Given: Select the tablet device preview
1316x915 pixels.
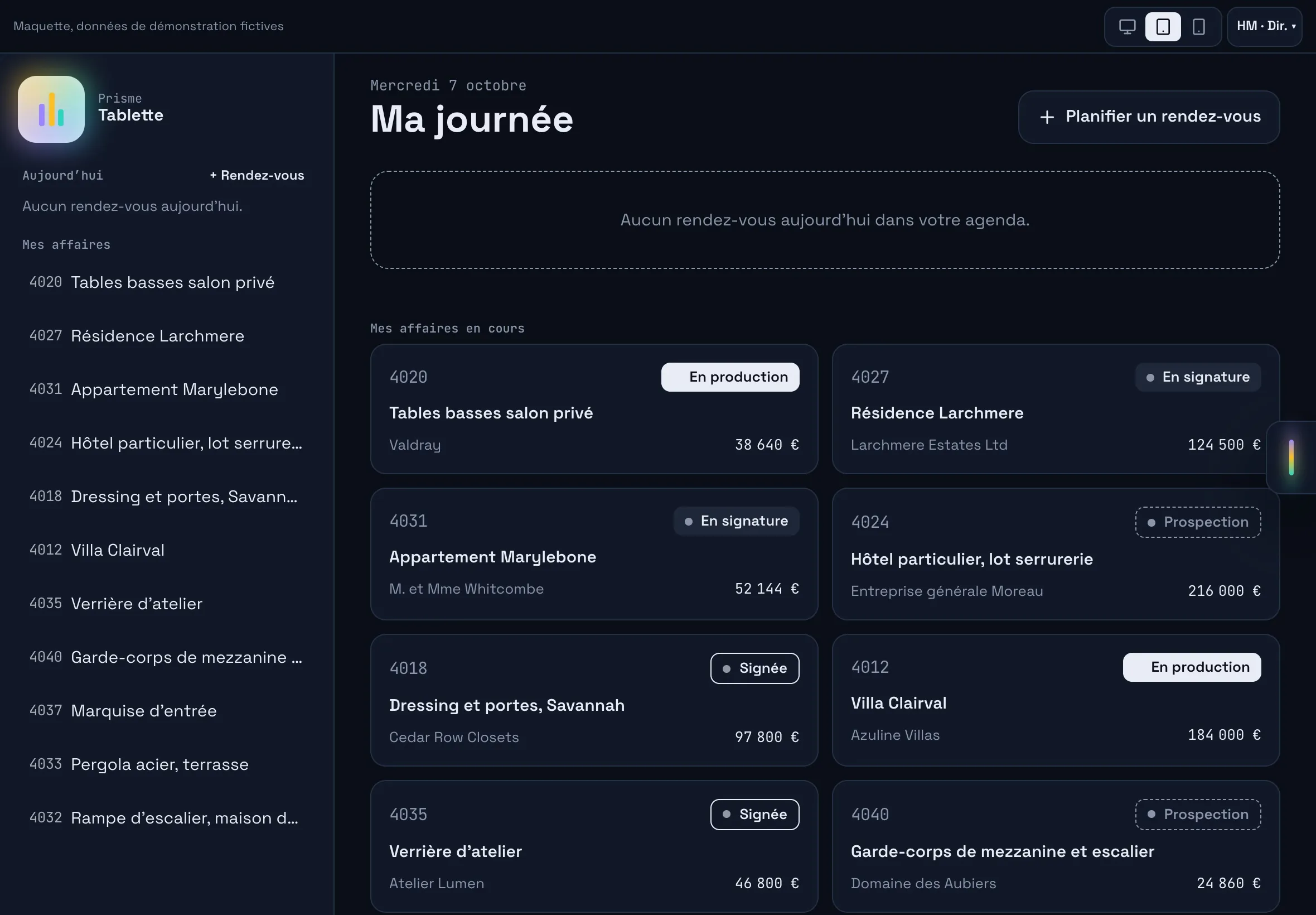Looking at the screenshot, I should coord(1163,26).
